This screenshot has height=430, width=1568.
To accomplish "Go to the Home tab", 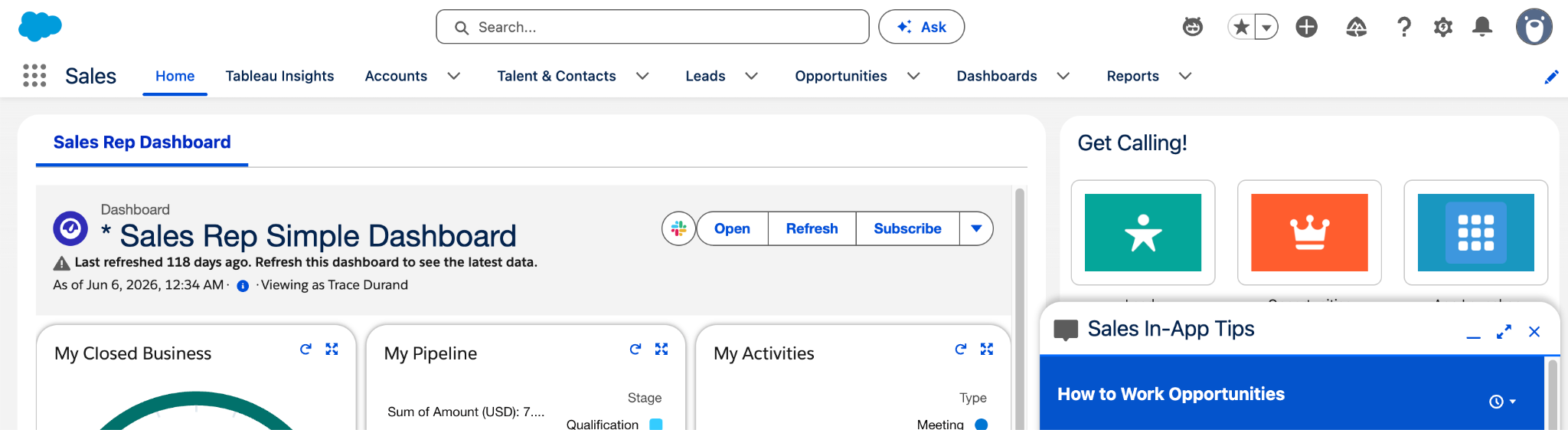I will coord(175,76).
